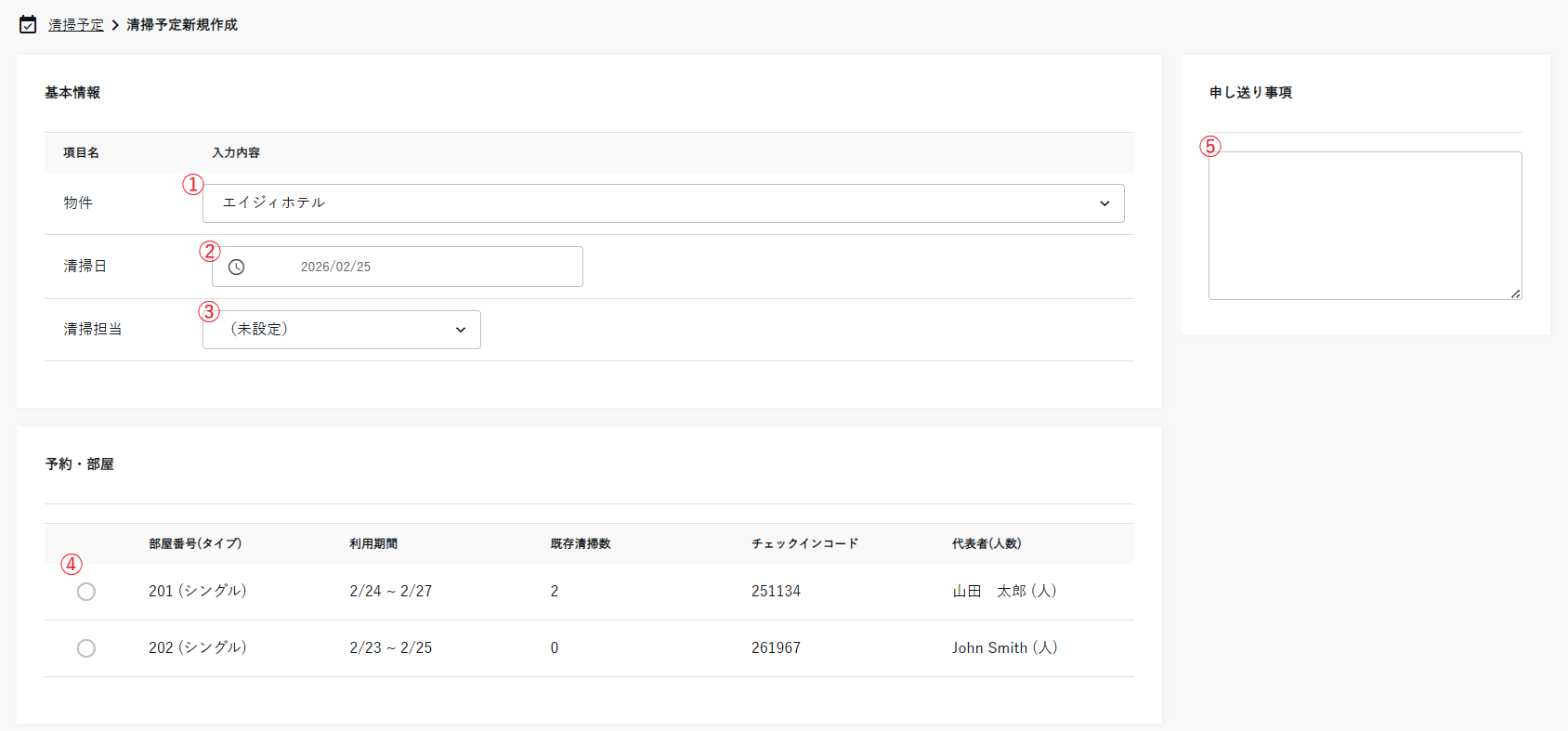Open the 清掃担当 dropdown set to (未設定)
The image size is (1568, 731).
pyautogui.click(x=342, y=330)
